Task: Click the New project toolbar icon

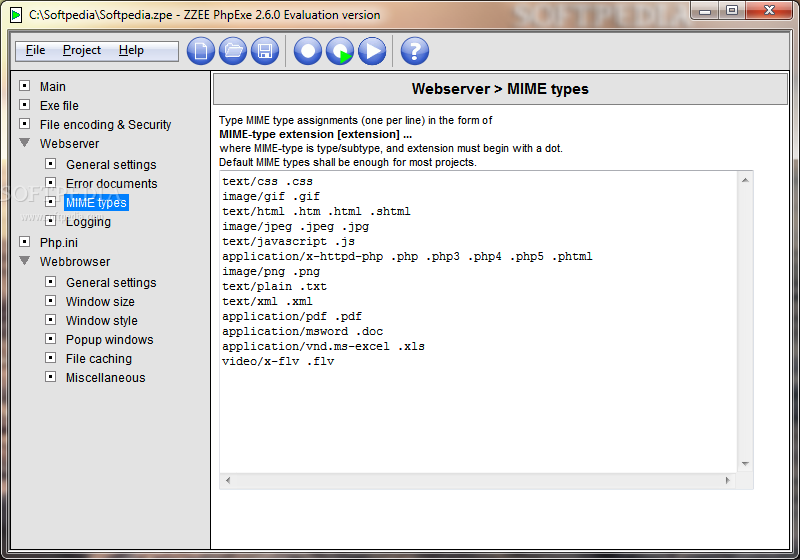Action: pyautogui.click(x=201, y=51)
